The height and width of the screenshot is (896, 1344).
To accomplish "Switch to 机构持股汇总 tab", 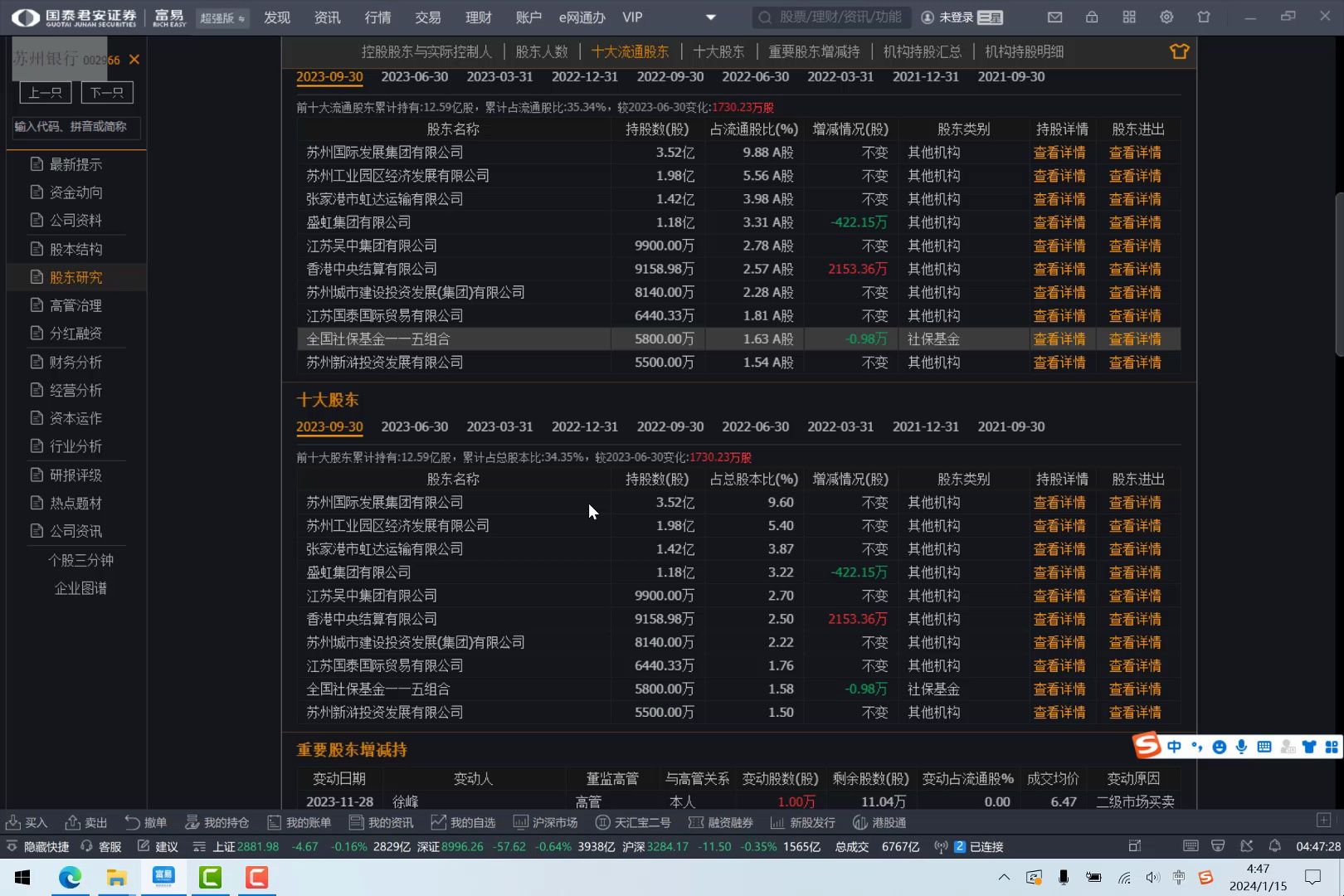I will click(922, 51).
